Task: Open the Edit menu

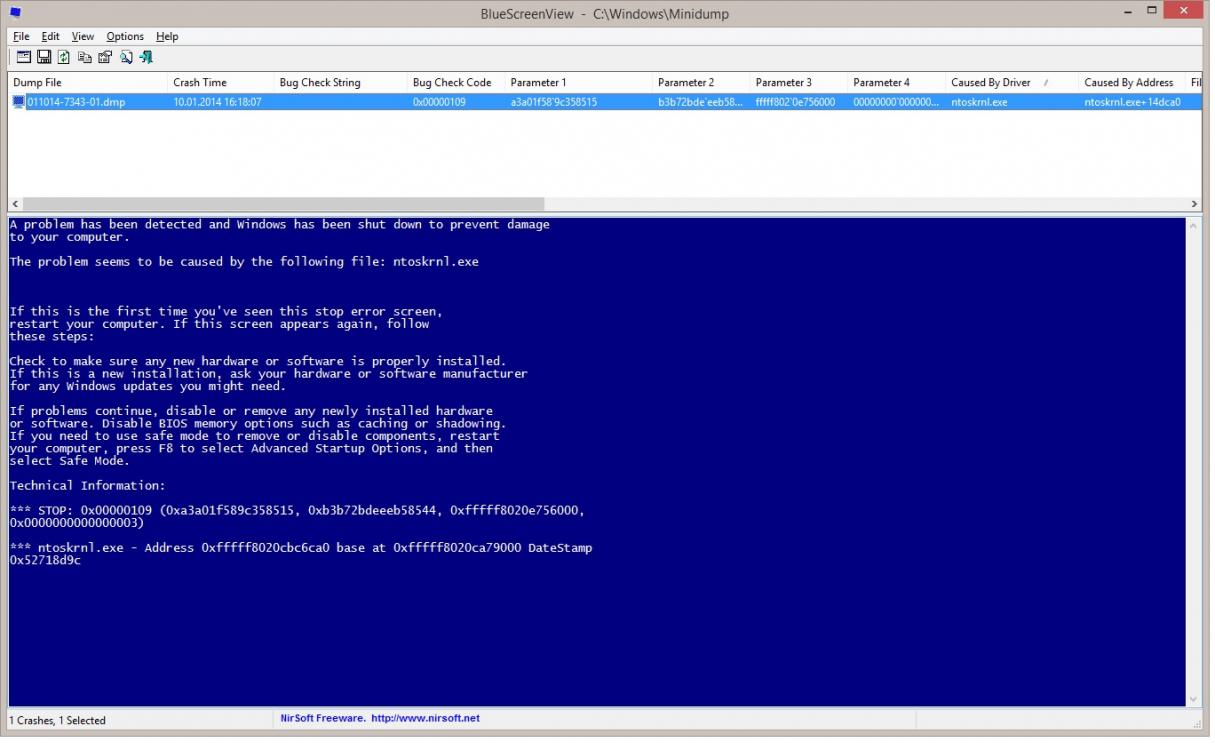Action: tap(50, 36)
